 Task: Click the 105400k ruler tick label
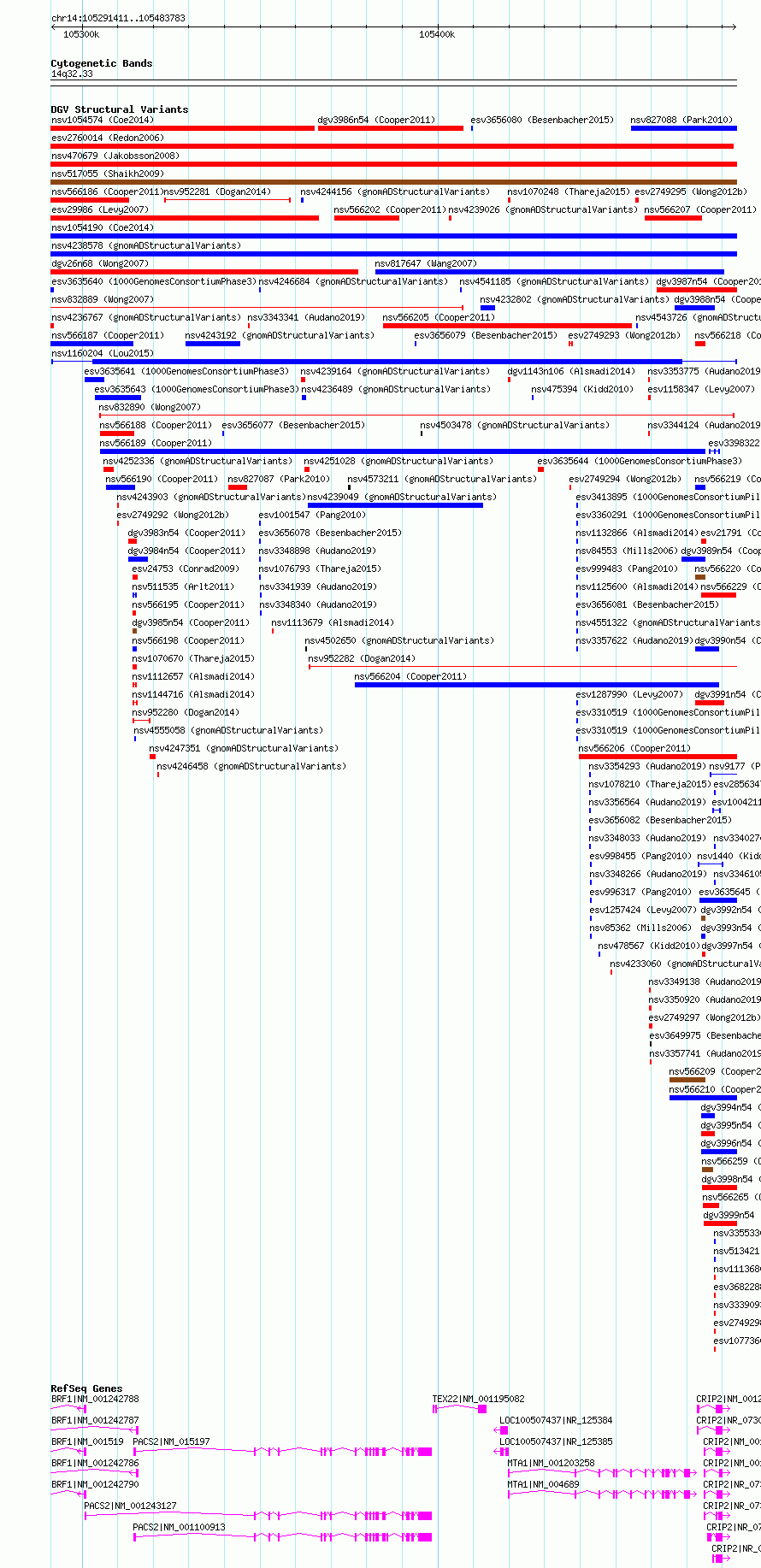click(437, 35)
